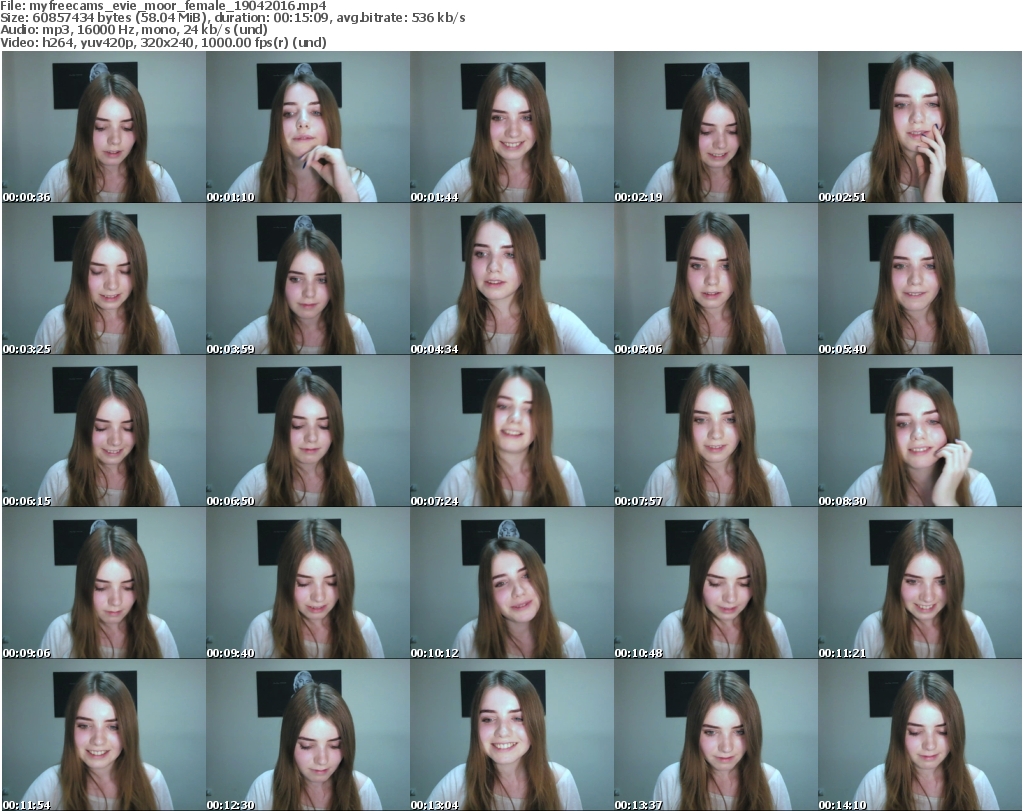The height and width of the screenshot is (811, 1024).
Task: Choose the thumbnail stamped 00:08:30
Action: (920, 432)
